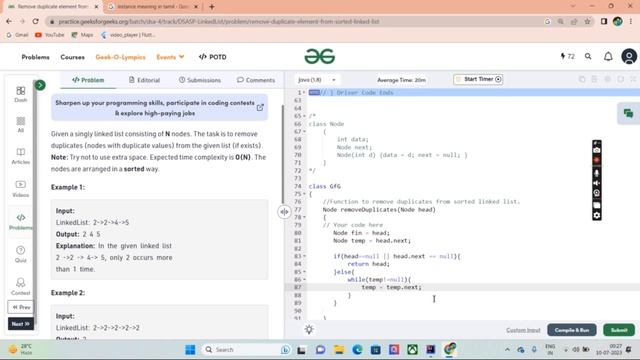Open the Java language dropdown

tap(317, 80)
